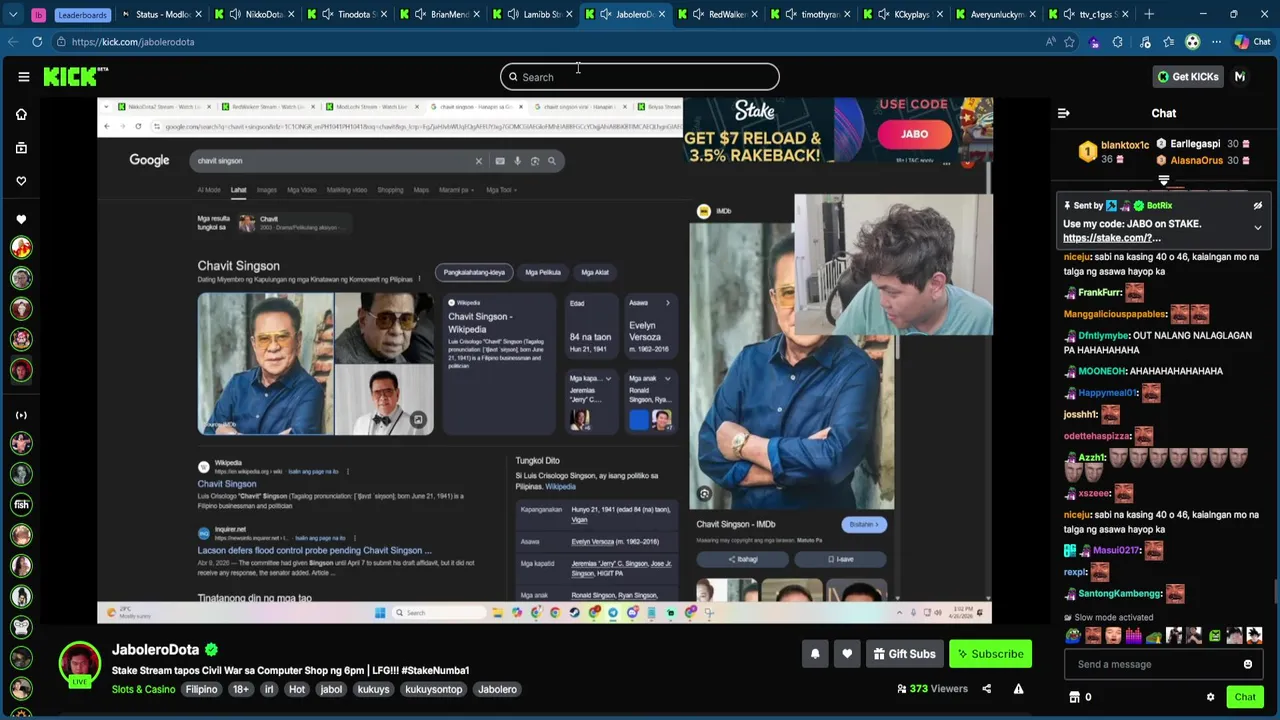Open the chat shop icon beside 0
This screenshot has width=1280, height=720.
click(x=1074, y=697)
